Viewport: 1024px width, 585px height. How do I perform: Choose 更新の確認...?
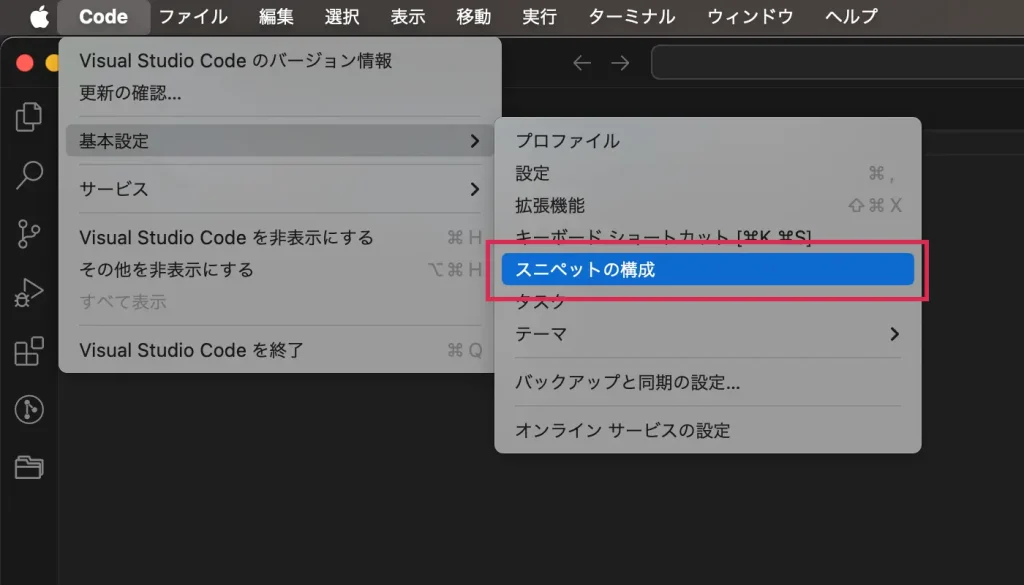click(x=280, y=93)
